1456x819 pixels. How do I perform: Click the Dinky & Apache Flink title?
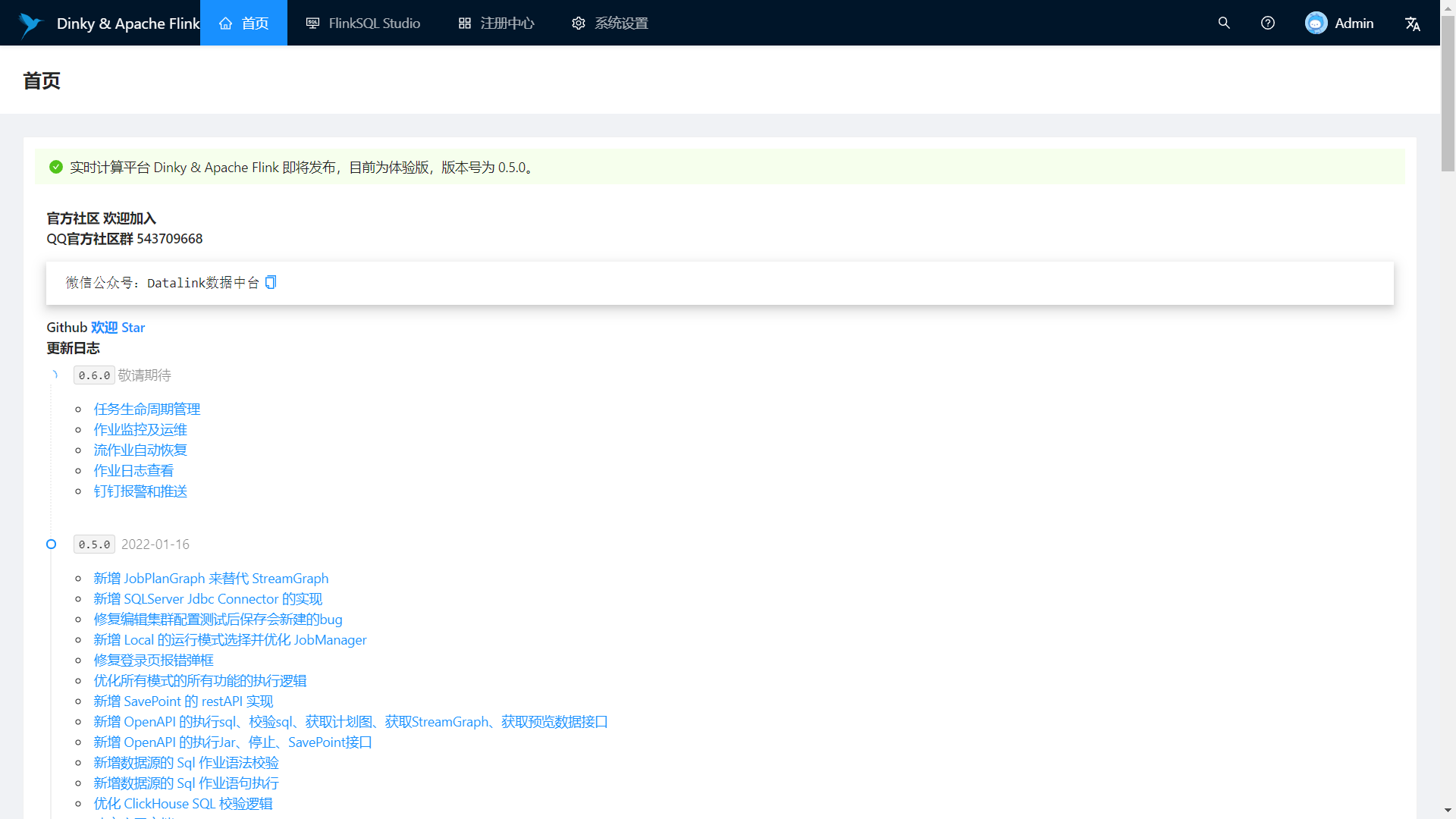128,24
